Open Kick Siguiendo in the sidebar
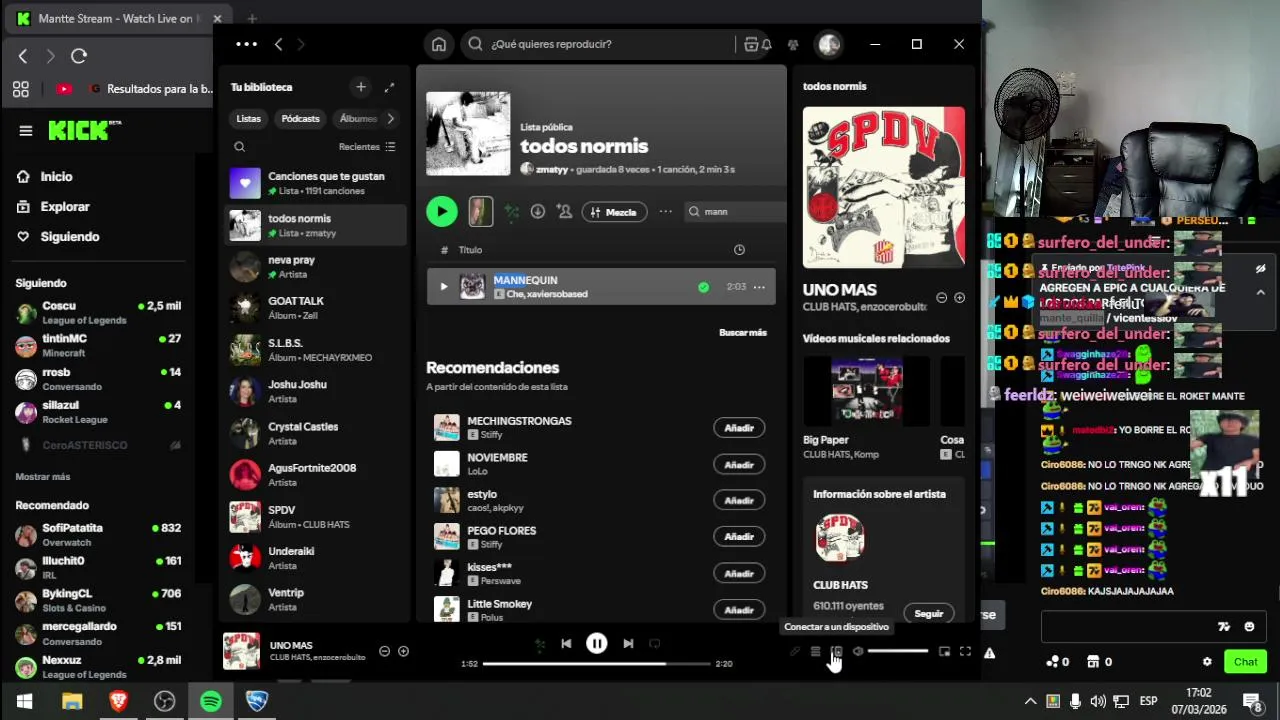The width and height of the screenshot is (1280, 720). (x=70, y=236)
